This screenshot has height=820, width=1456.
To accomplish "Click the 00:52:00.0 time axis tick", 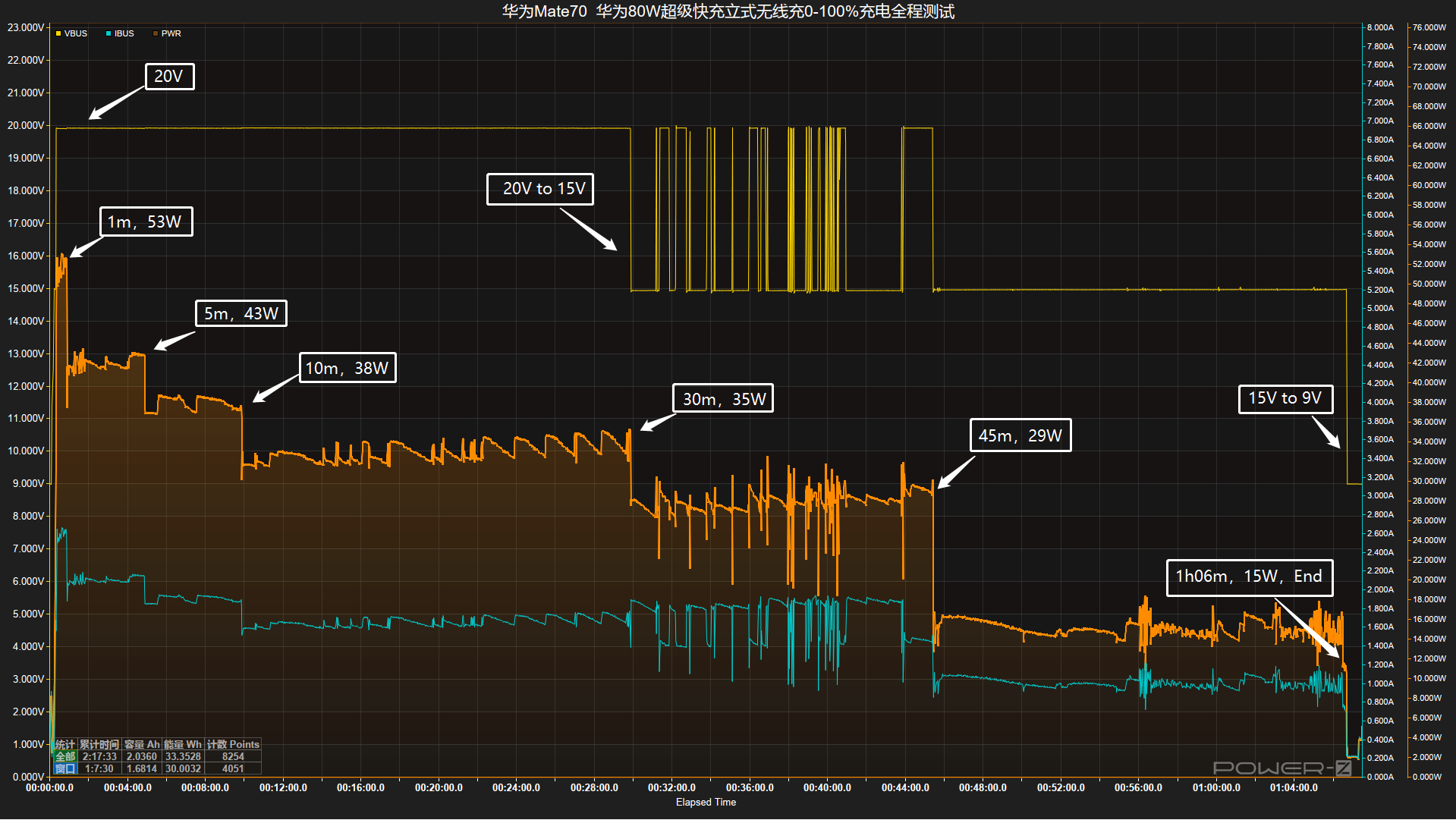I will pos(1061,787).
